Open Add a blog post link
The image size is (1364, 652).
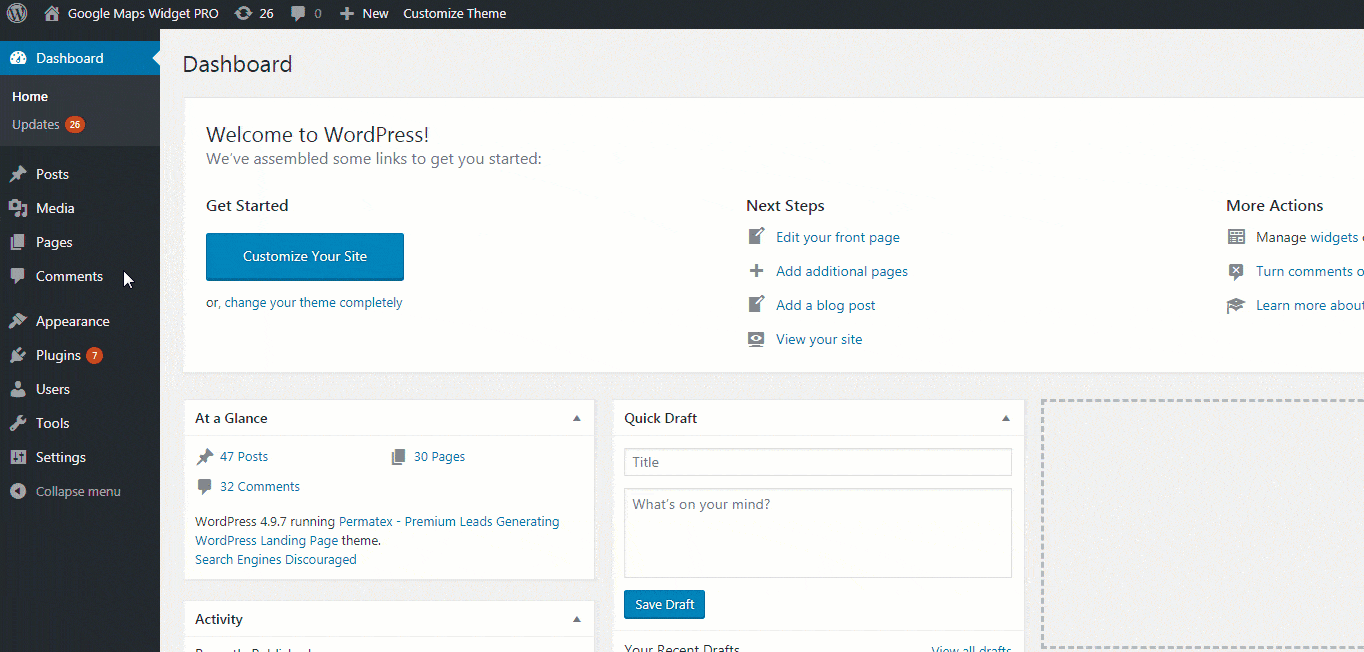826,305
